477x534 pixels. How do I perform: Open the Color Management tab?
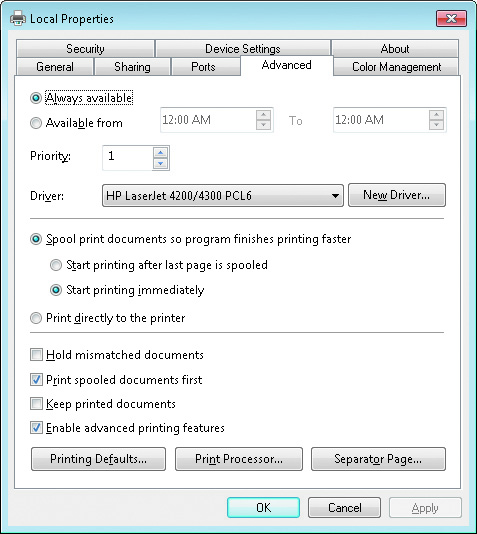tap(396, 67)
